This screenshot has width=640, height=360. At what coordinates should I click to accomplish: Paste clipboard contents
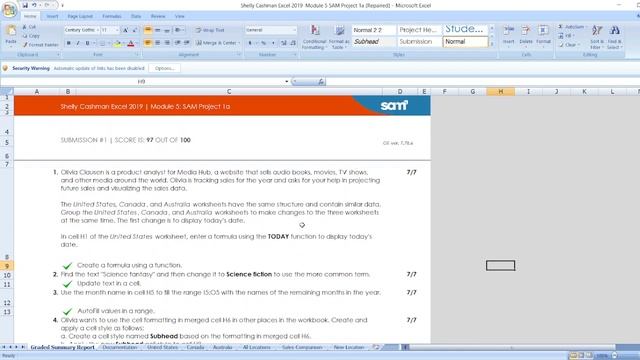[11, 36]
